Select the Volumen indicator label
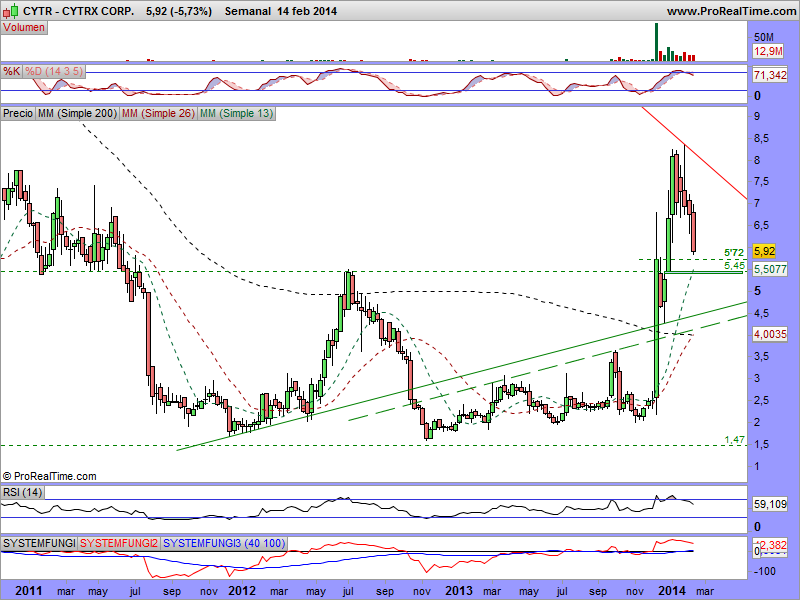The image size is (800, 600). click(x=24, y=28)
